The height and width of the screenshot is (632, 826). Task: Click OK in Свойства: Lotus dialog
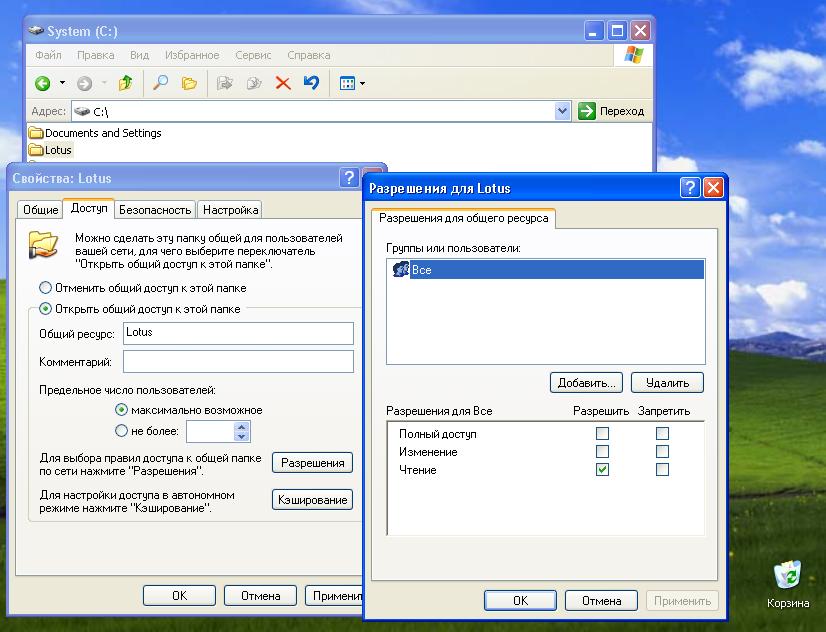tap(179, 596)
